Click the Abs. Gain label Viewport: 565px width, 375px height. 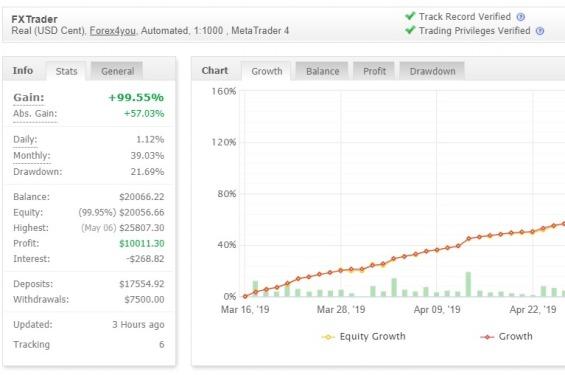point(35,114)
